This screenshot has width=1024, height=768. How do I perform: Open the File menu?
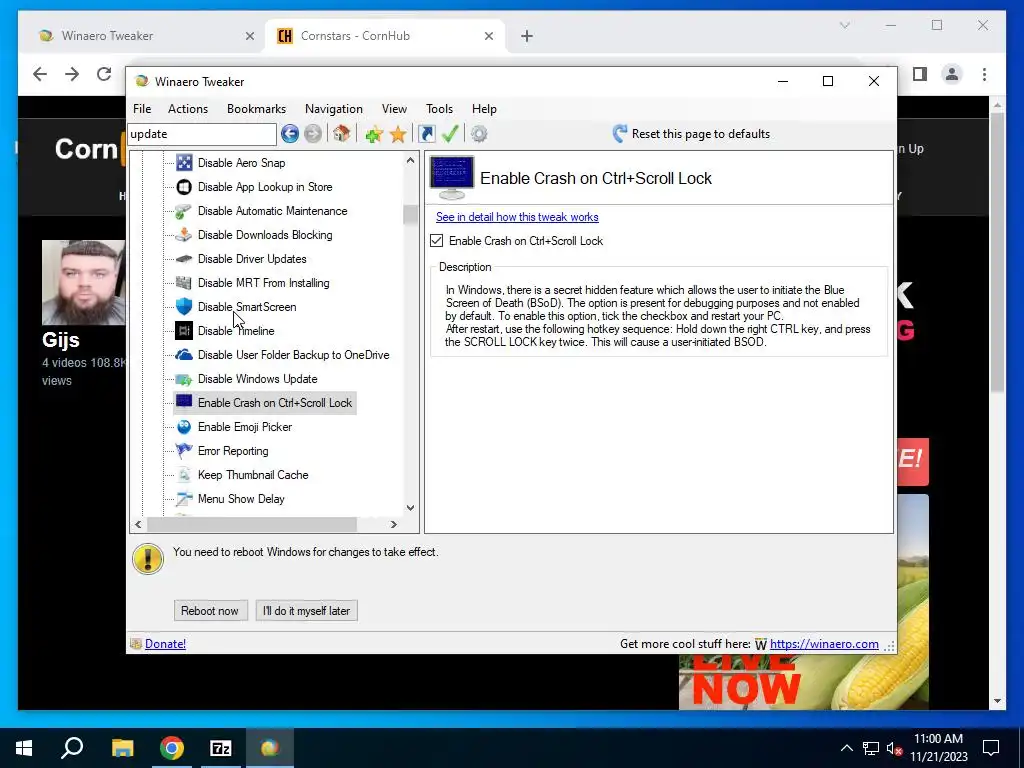pos(142,109)
